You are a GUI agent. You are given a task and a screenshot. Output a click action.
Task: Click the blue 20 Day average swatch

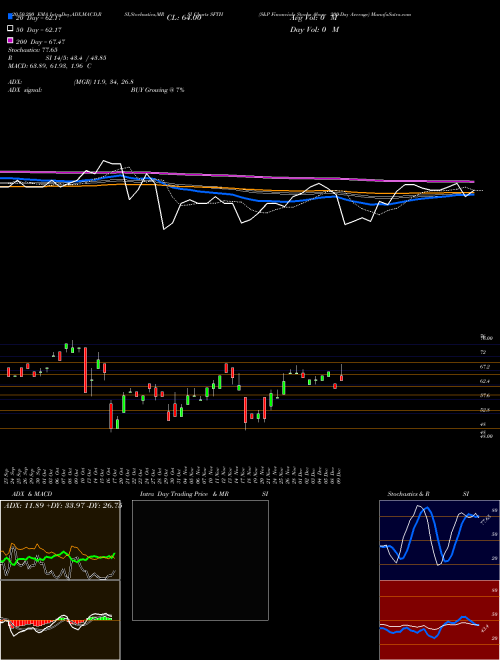(x=10, y=17)
